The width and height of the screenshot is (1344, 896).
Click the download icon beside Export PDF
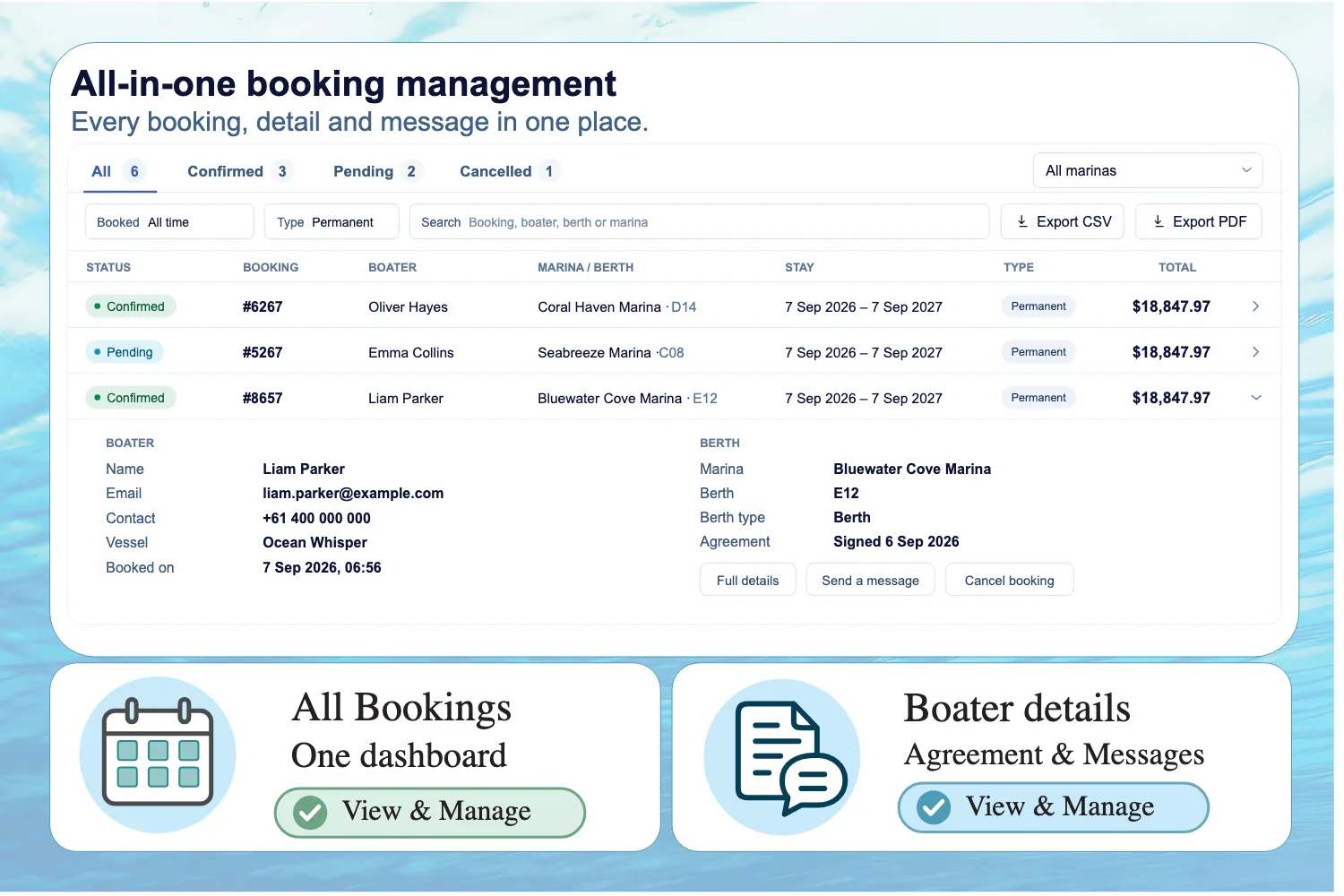coord(1159,221)
